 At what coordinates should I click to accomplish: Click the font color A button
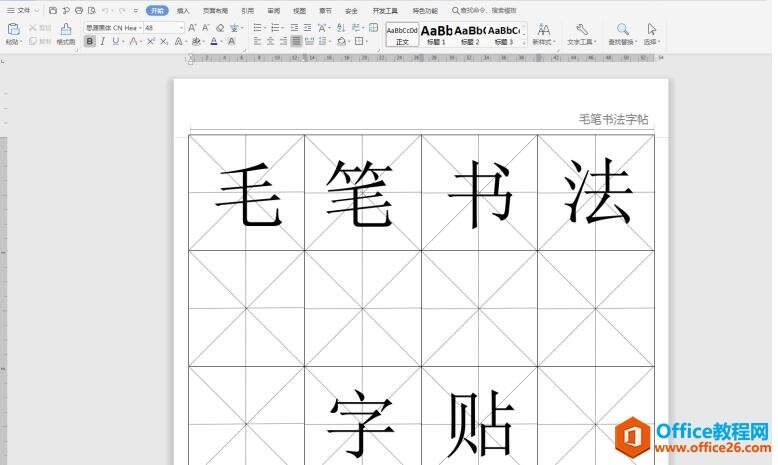coord(214,42)
